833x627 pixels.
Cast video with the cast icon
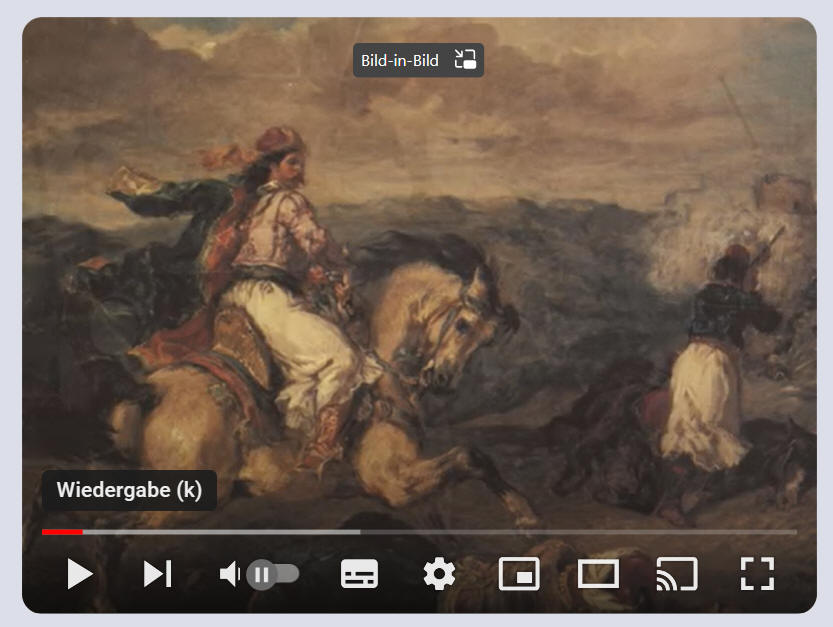point(677,574)
